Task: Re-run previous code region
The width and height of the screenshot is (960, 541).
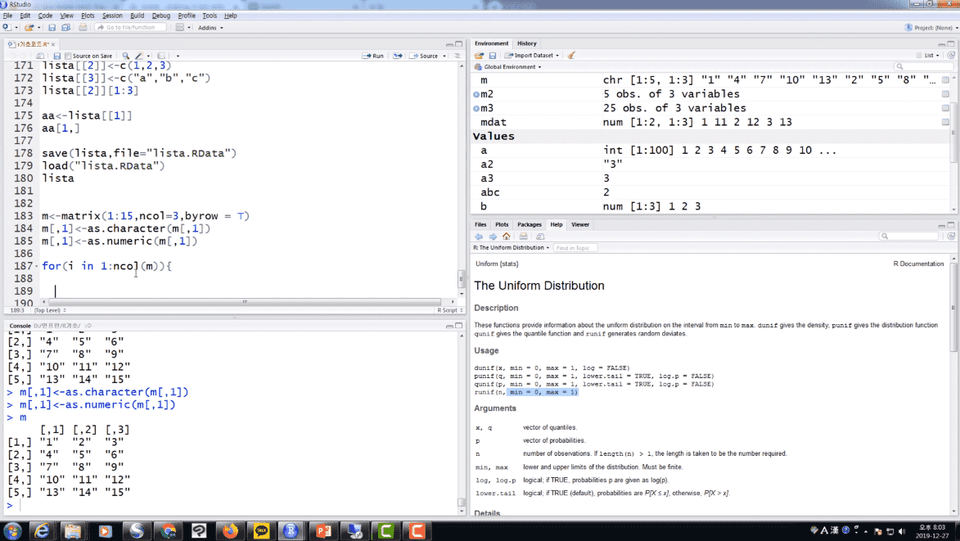Action: (x=397, y=56)
